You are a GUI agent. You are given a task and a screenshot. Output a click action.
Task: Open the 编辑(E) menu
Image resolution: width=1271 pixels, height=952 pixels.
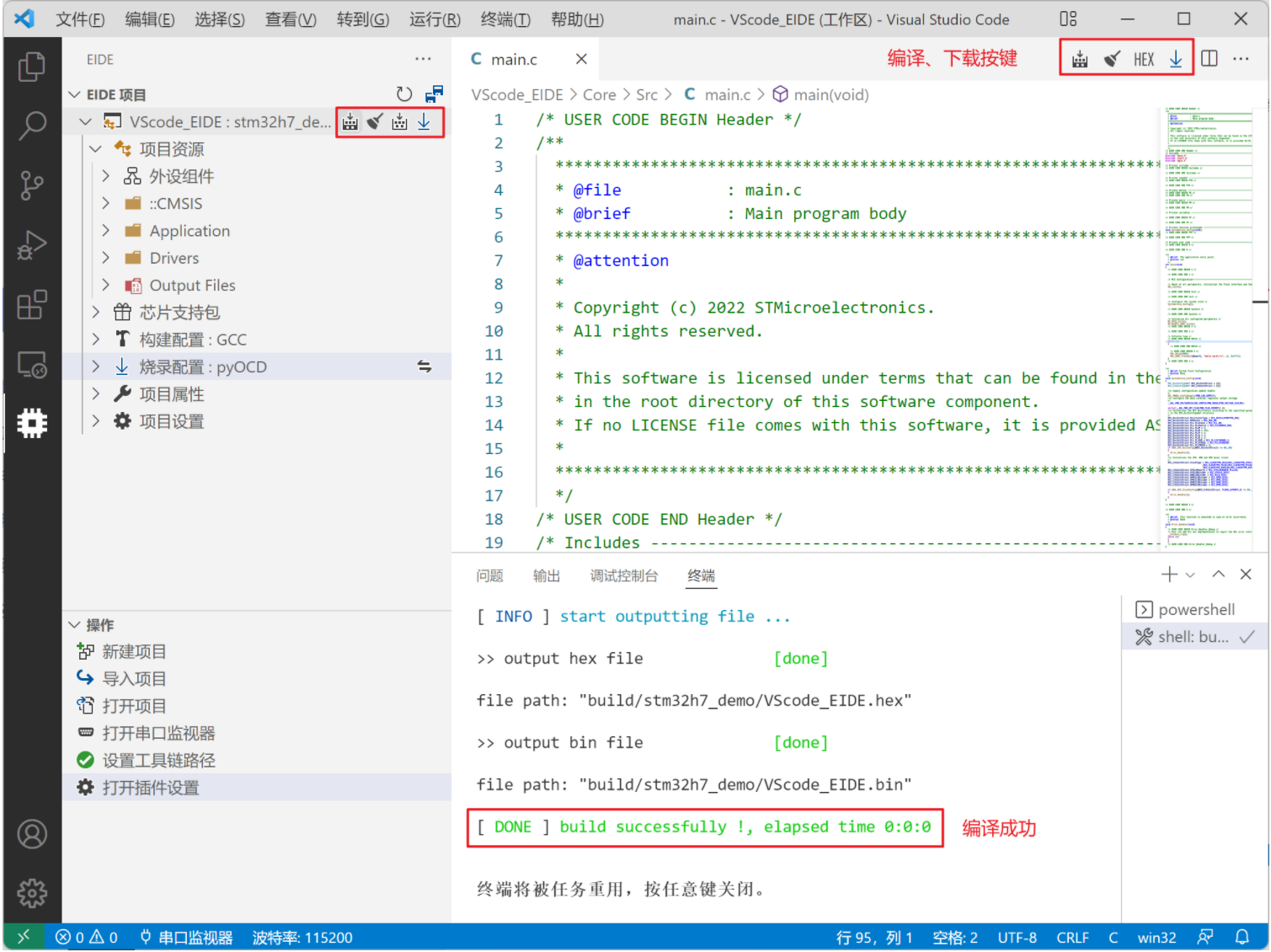tap(150, 19)
